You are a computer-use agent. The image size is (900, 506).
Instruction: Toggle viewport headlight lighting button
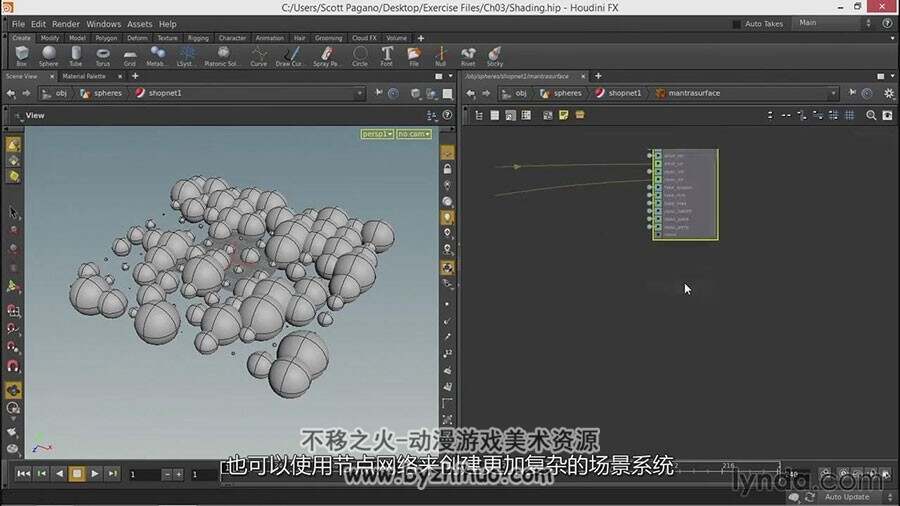tap(447, 217)
